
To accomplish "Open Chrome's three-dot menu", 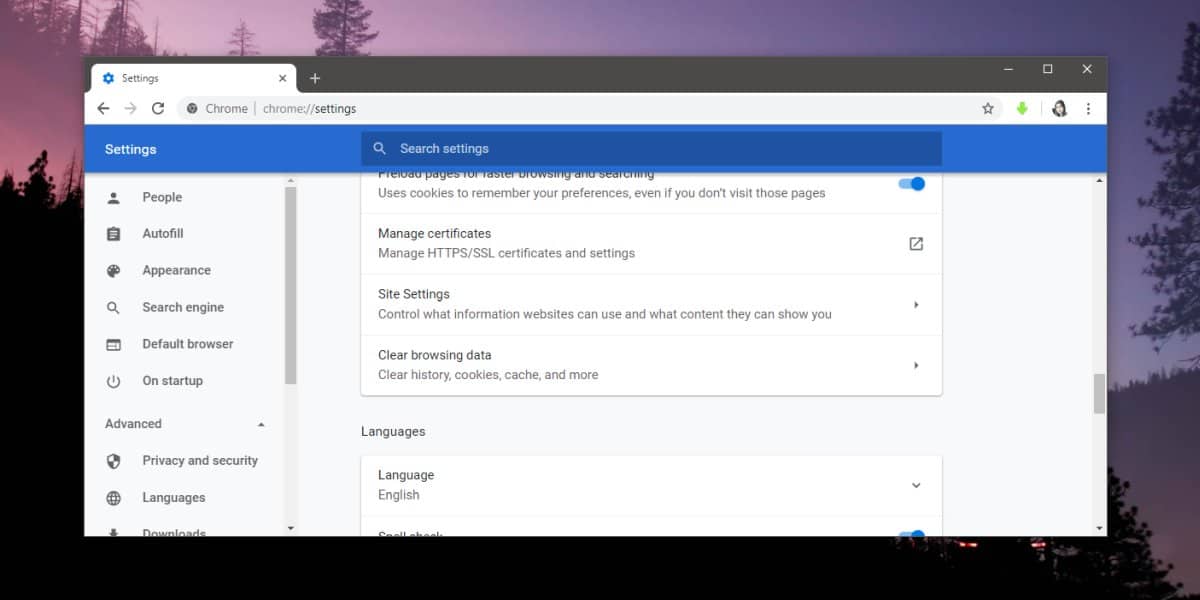I will 1088,108.
